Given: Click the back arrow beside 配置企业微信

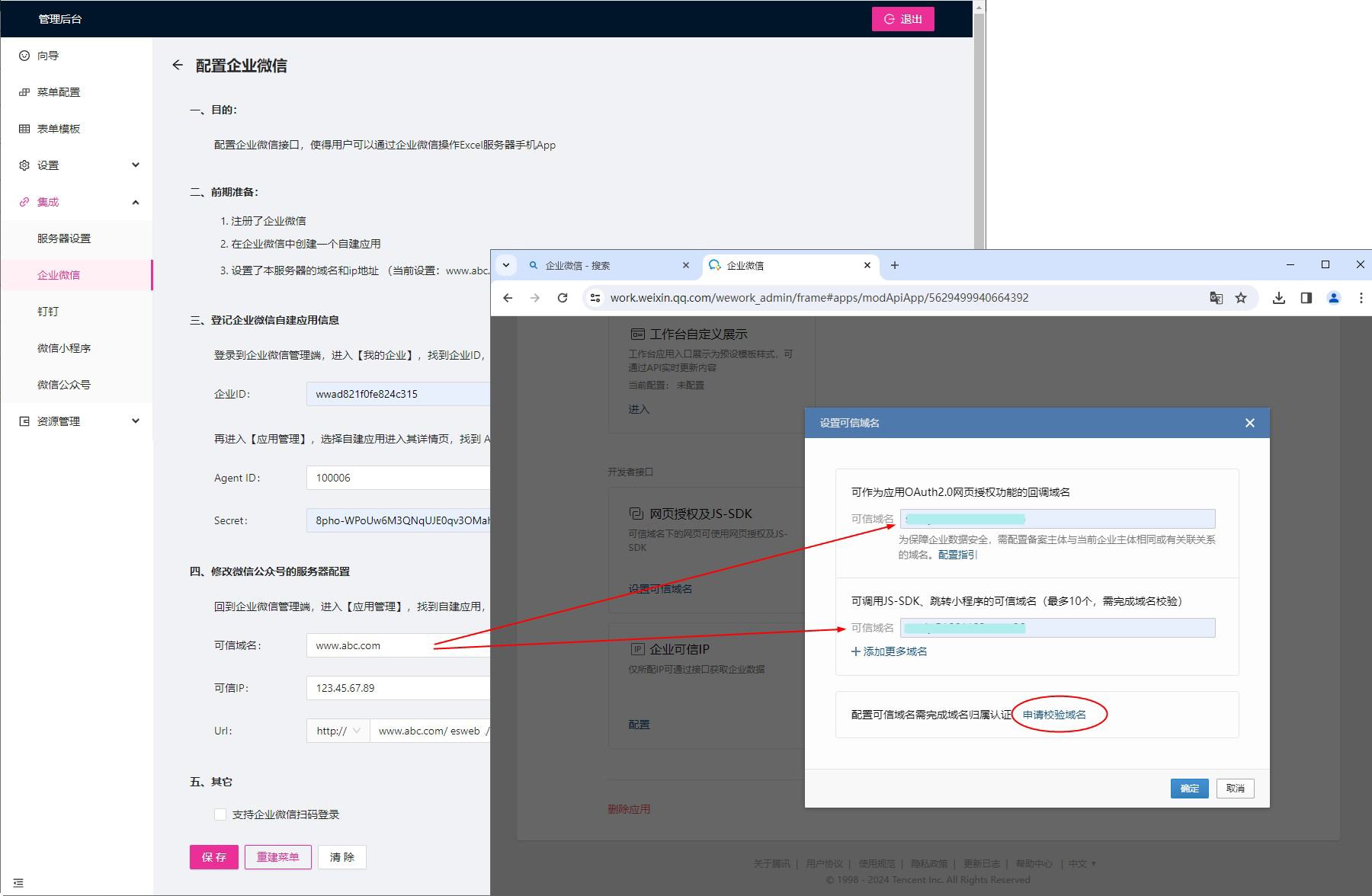Looking at the screenshot, I should click(x=178, y=66).
